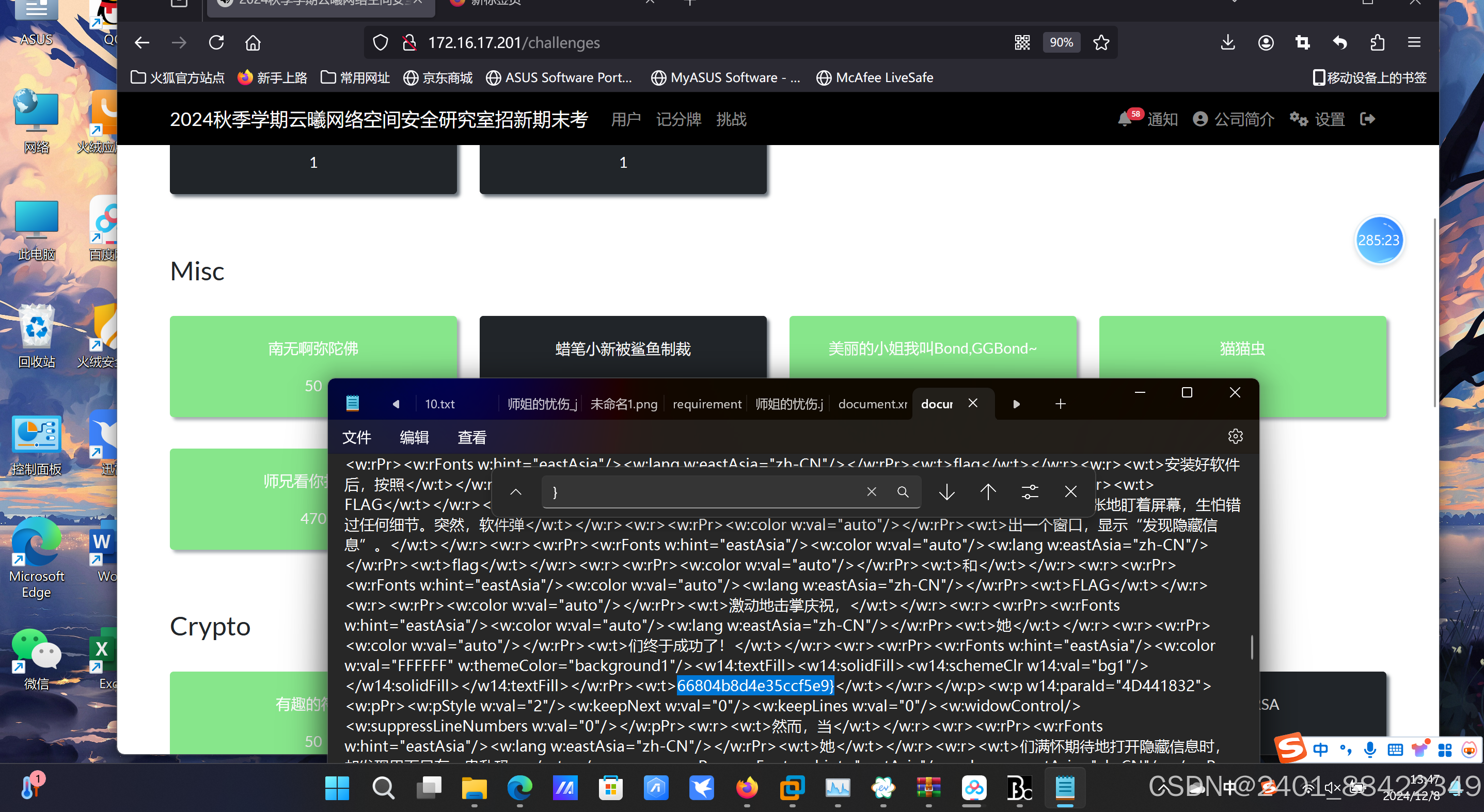Open Firefox hamburger application menu
Image resolution: width=1484 pixels, height=812 pixels.
(x=1414, y=43)
